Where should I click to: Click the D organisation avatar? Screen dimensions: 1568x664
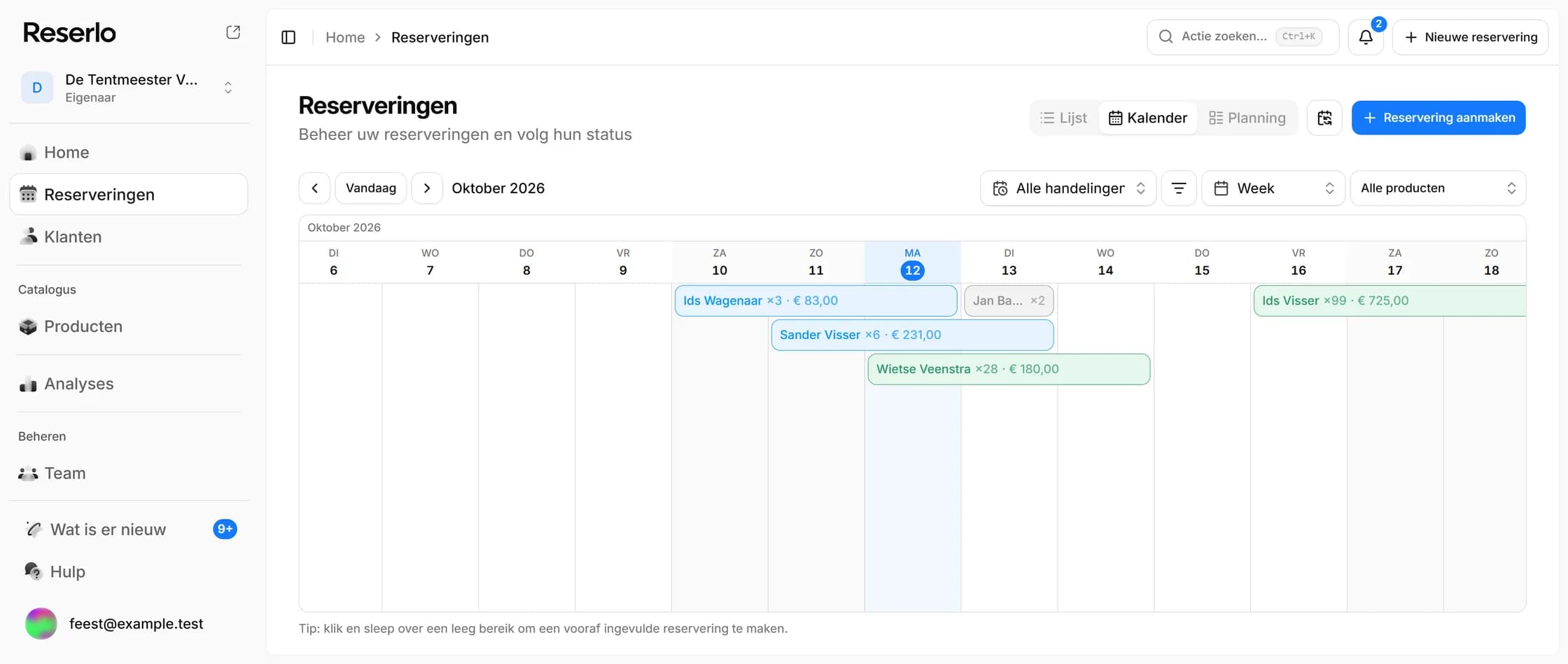point(37,88)
